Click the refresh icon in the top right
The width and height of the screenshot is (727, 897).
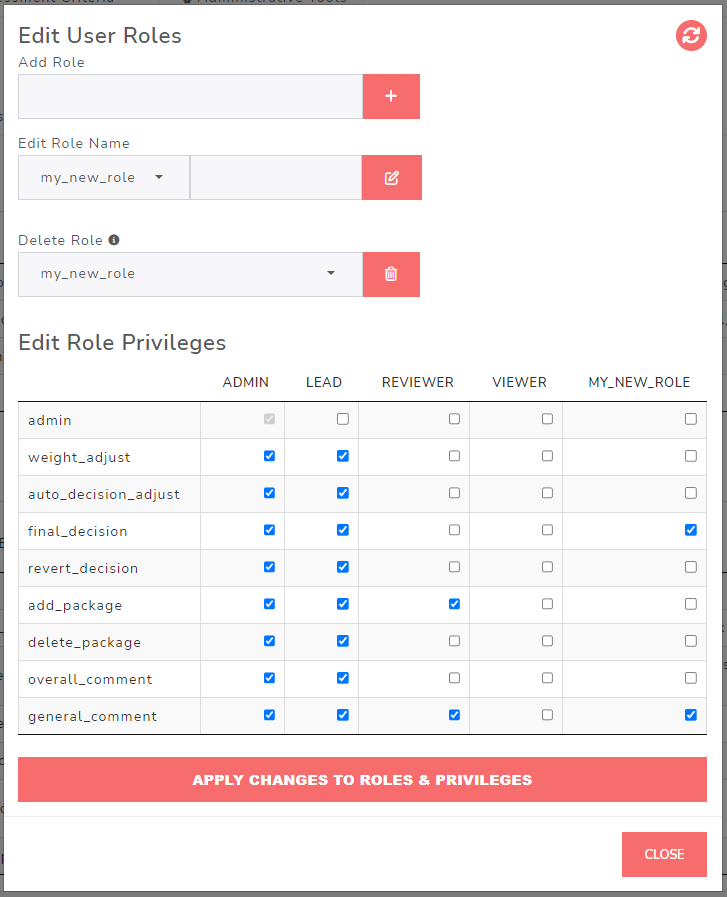[x=691, y=35]
